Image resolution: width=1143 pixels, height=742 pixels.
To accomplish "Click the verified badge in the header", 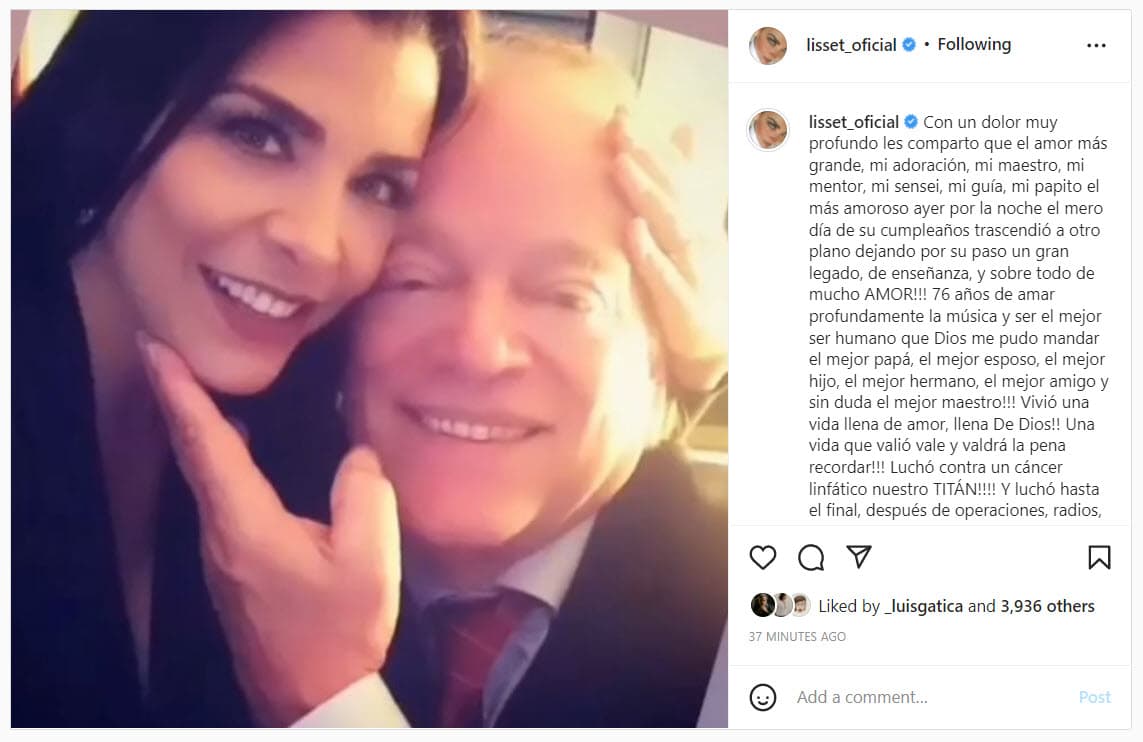I will [x=909, y=44].
